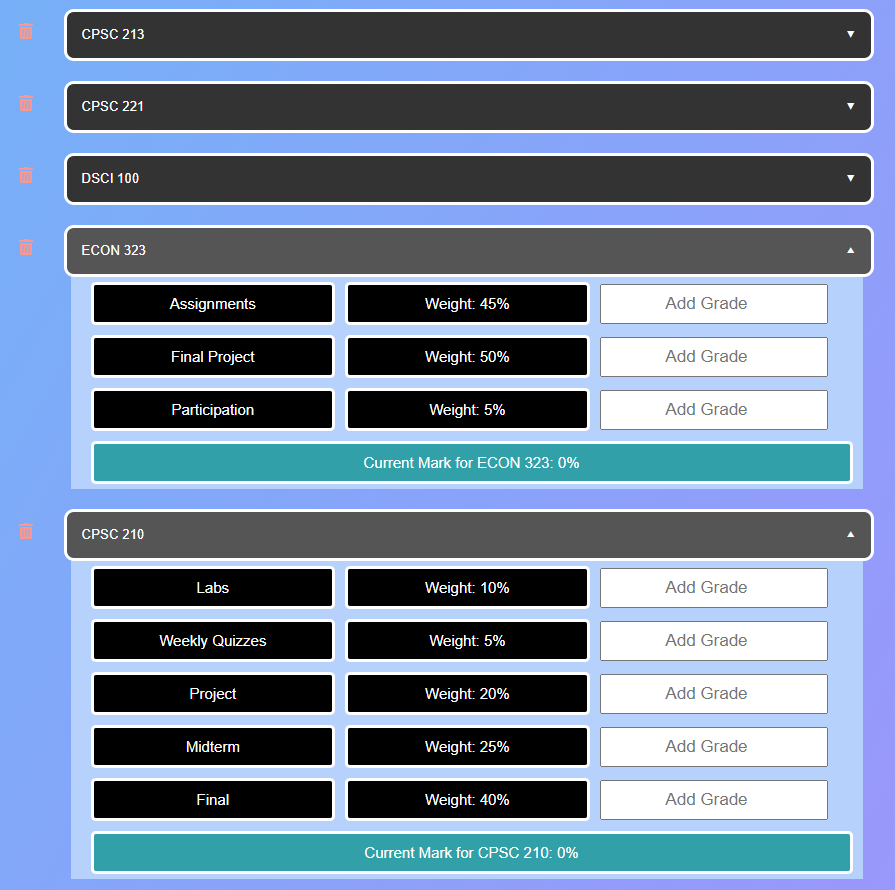Select the Assignments category in ECON 323
Screen dimensions: 895x890
[x=212, y=303]
